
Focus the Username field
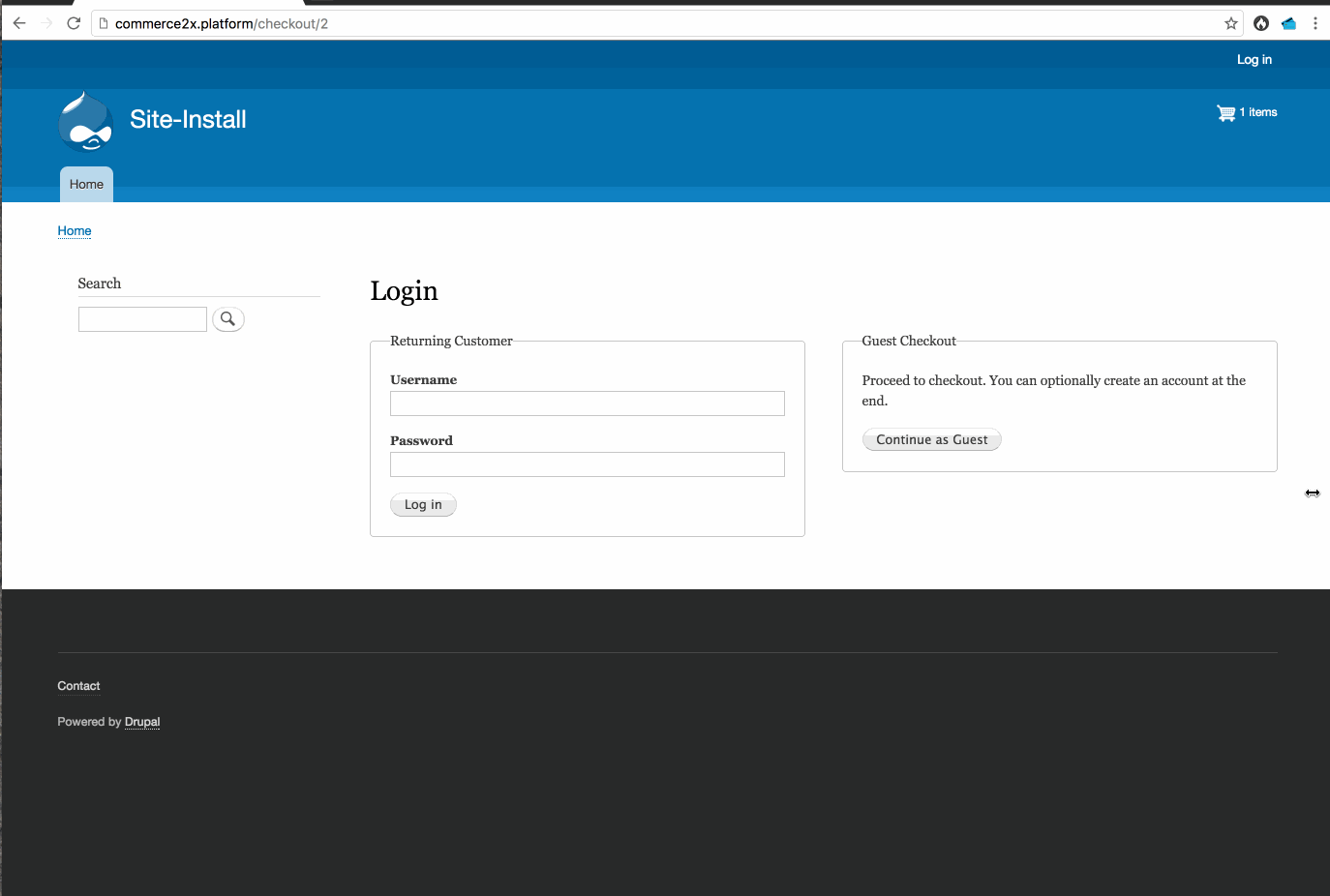click(588, 403)
